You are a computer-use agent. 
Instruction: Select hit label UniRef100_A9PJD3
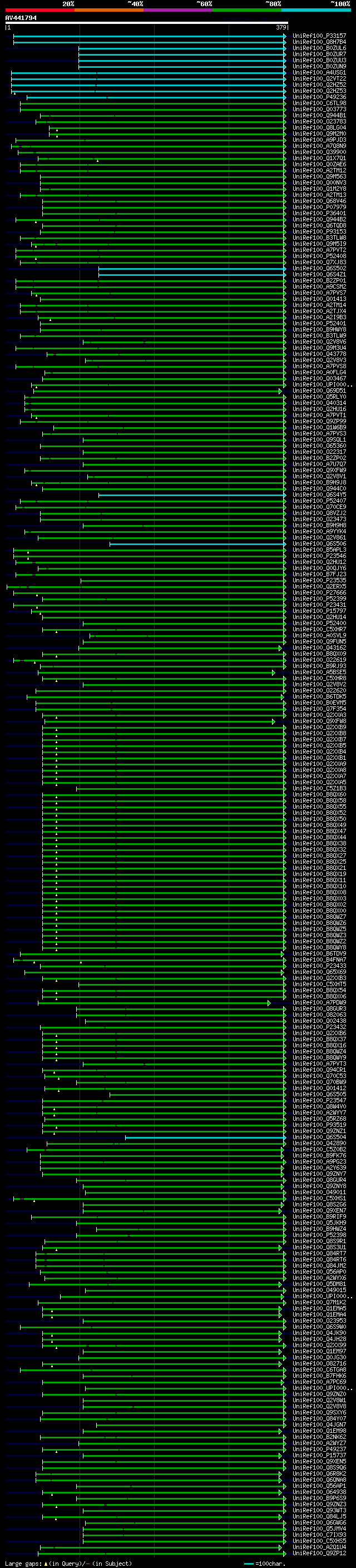coord(319,140)
